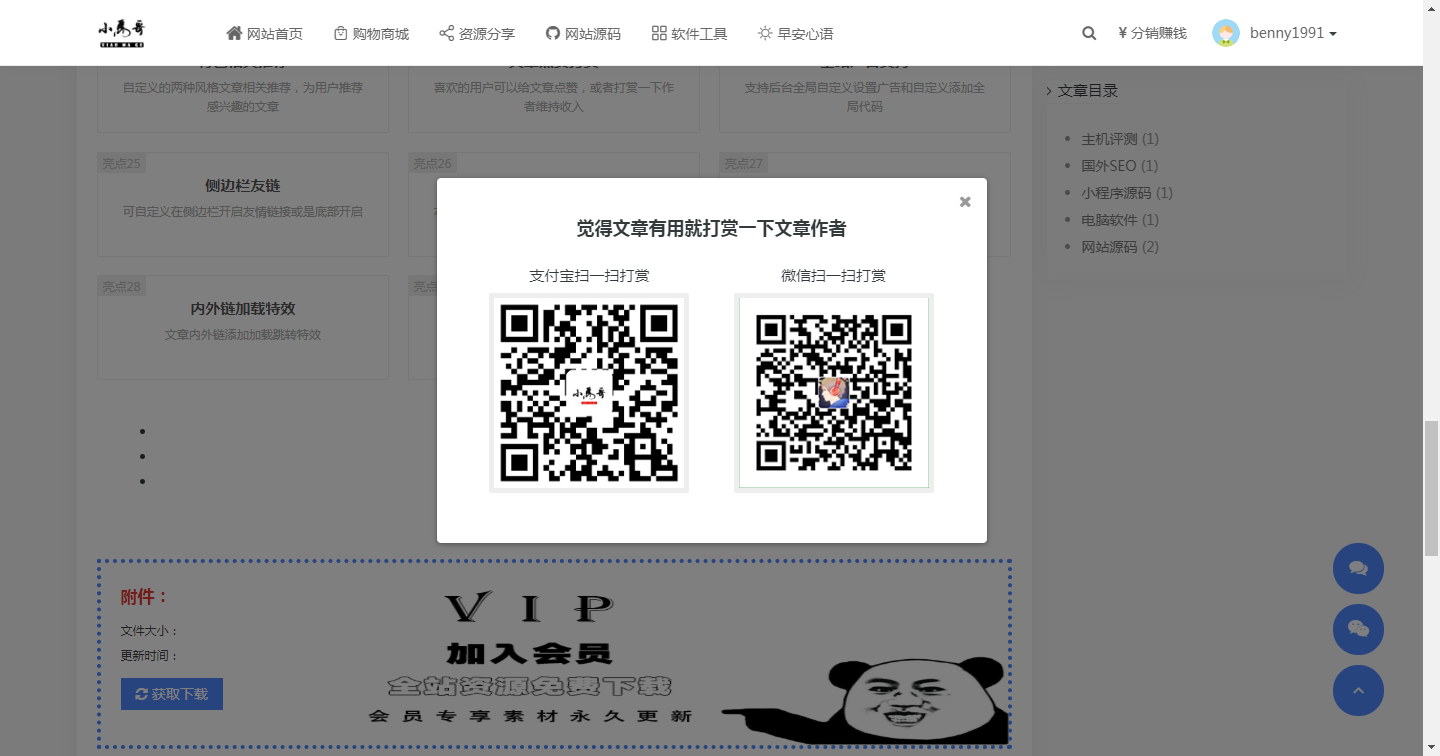Click the page vertical scrollbar thumb
Viewport: 1440px width, 756px height.
click(1431, 488)
